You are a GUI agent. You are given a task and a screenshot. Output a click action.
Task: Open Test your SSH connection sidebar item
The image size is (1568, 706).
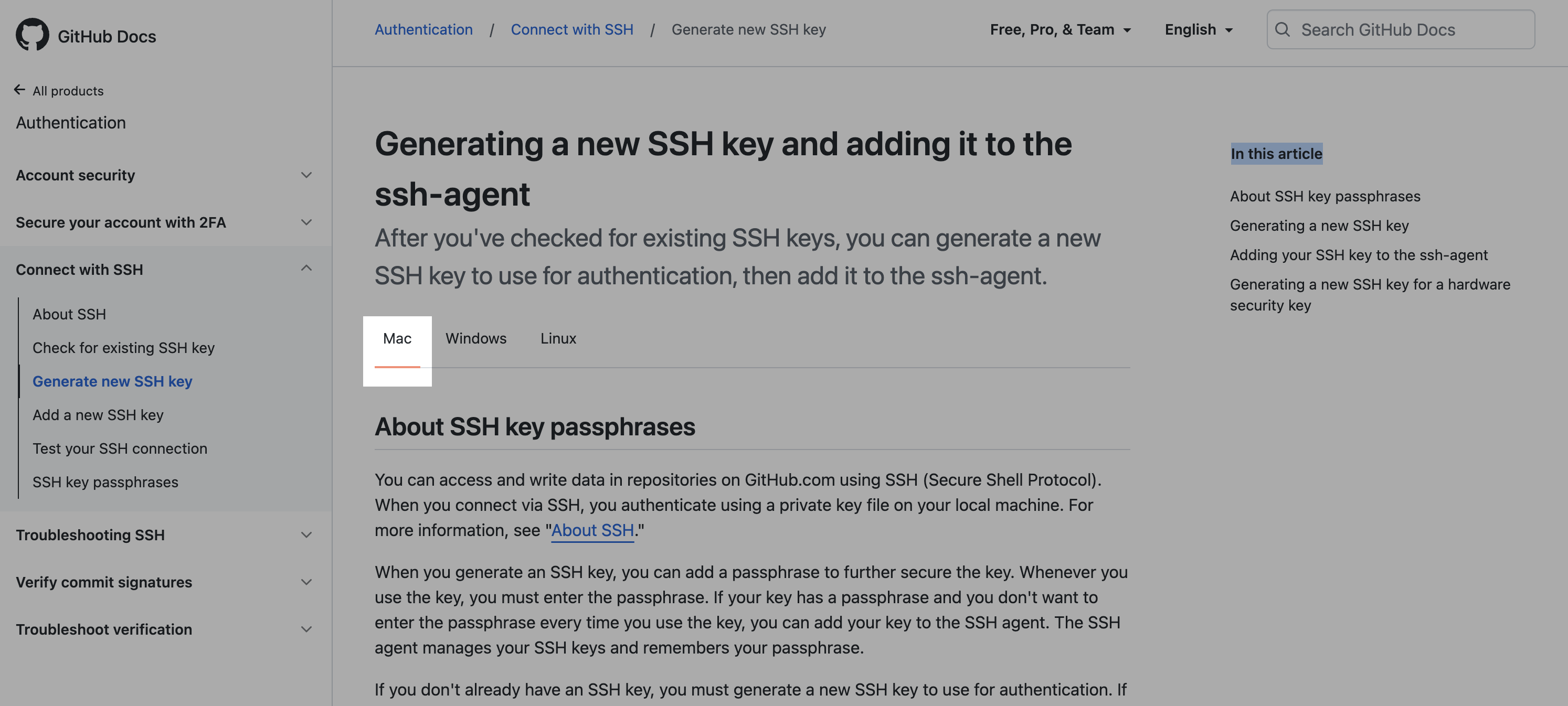coord(120,448)
